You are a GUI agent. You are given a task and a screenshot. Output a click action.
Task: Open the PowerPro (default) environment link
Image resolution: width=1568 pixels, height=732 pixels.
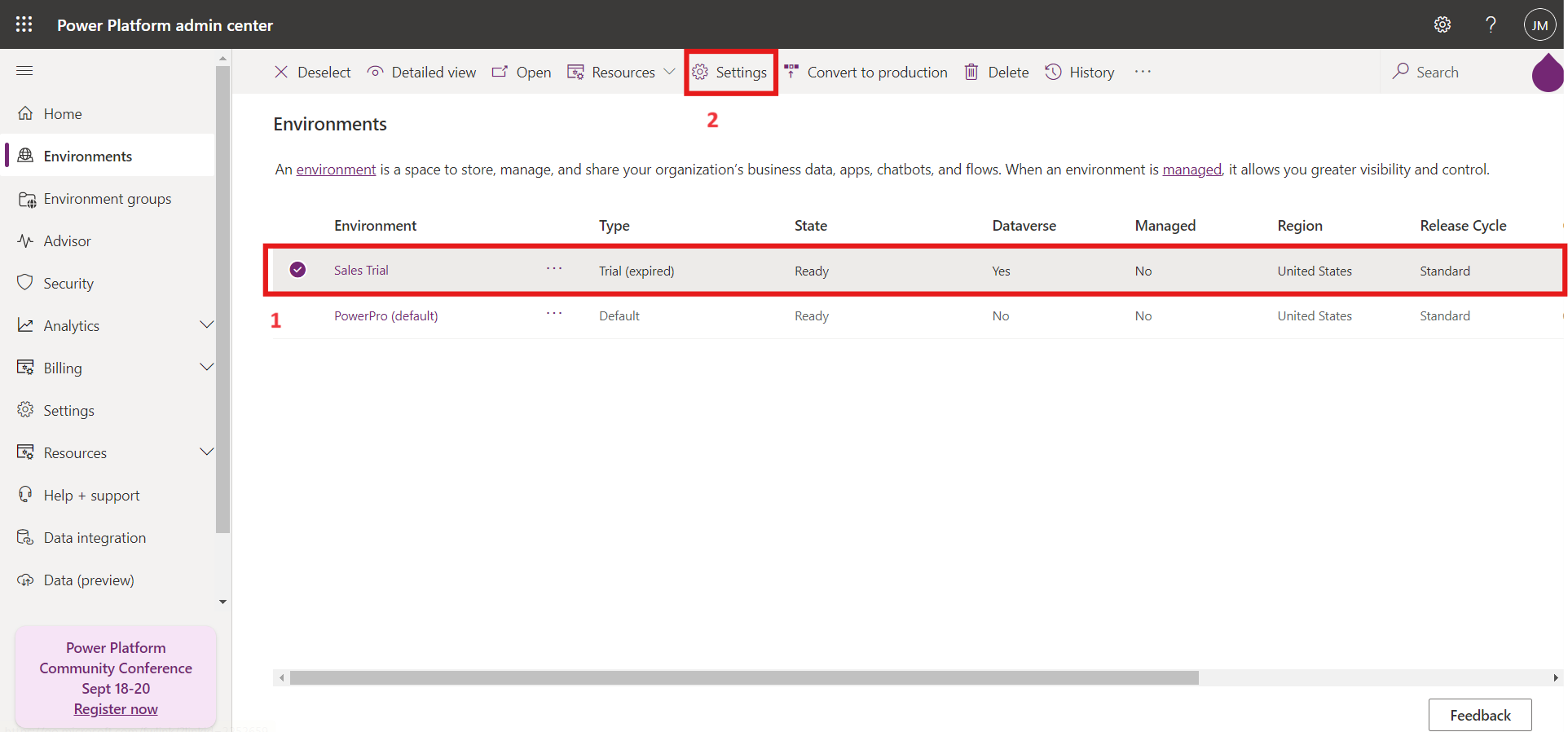point(385,315)
